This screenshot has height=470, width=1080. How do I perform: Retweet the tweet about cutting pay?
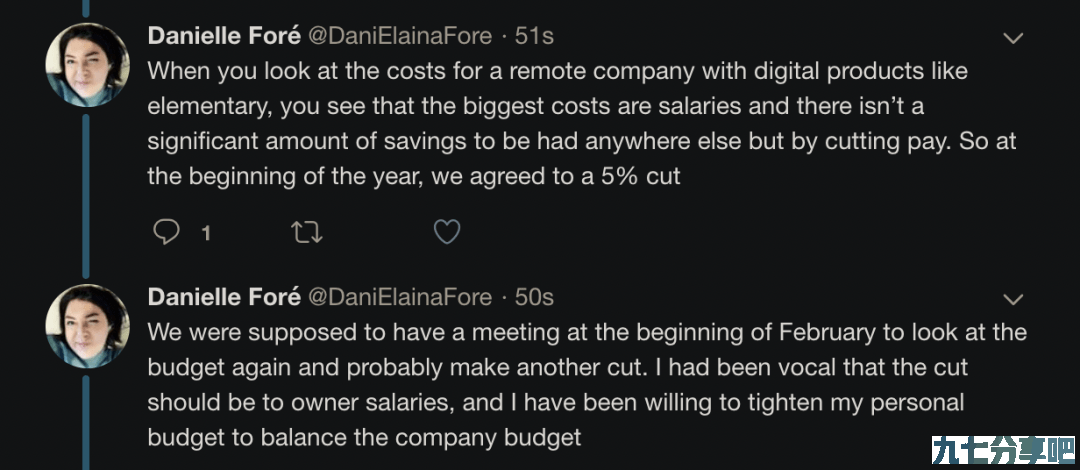pyautogui.click(x=307, y=233)
